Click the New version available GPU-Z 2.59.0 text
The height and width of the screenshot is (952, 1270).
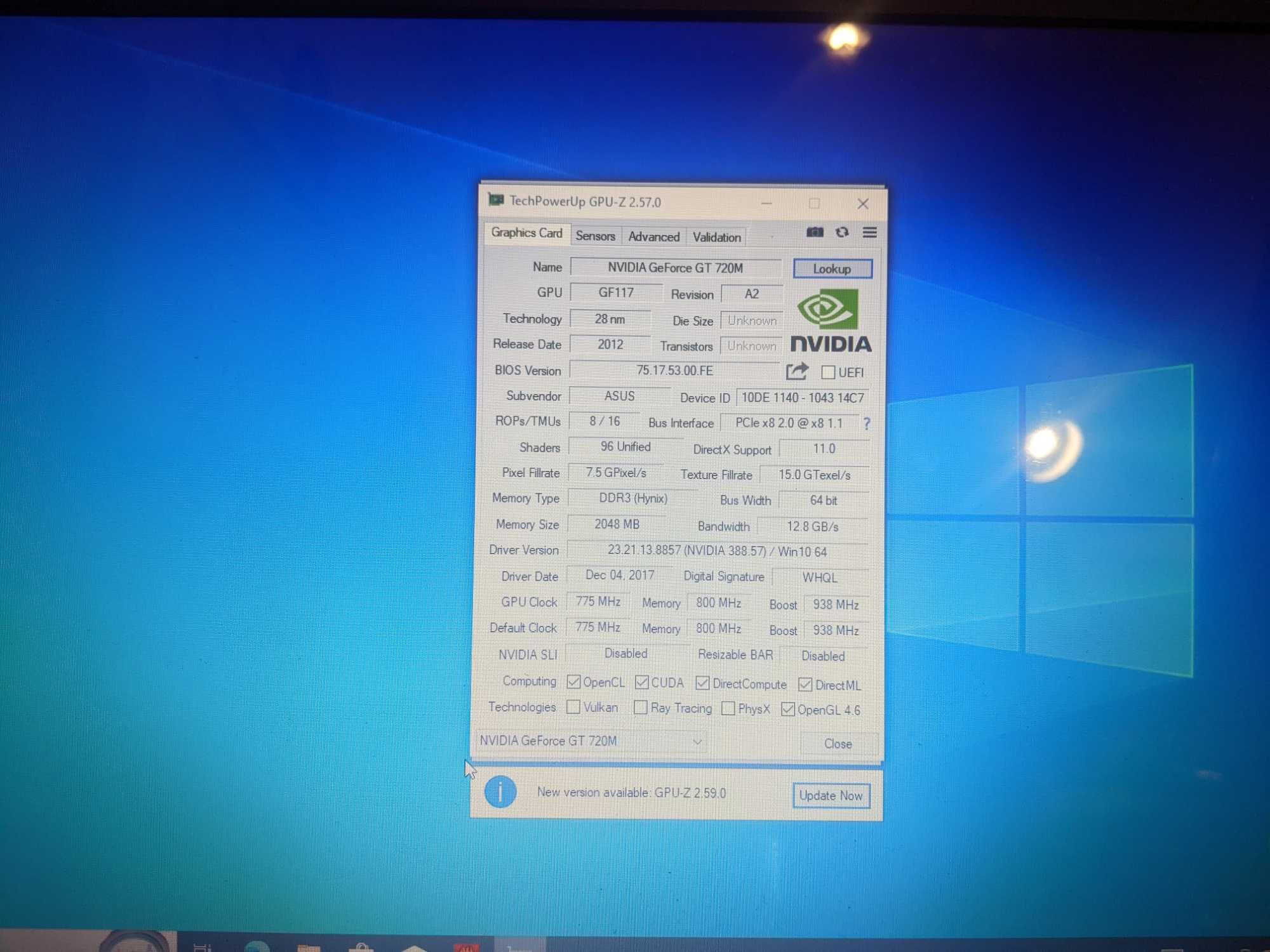(x=631, y=793)
